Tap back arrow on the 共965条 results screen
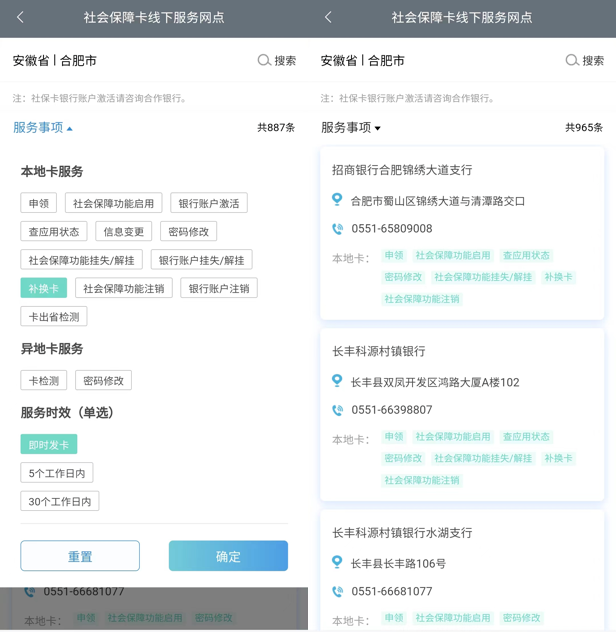 pyautogui.click(x=328, y=18)
